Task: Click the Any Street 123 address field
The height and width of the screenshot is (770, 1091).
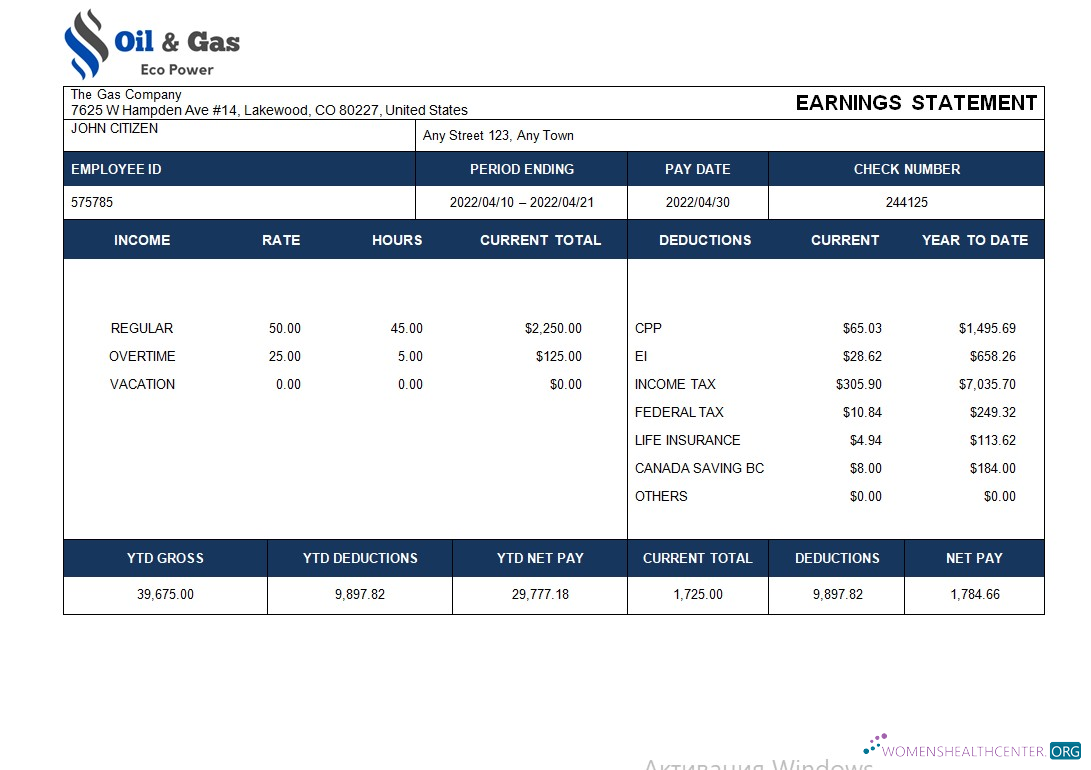Action: (498, 135)
